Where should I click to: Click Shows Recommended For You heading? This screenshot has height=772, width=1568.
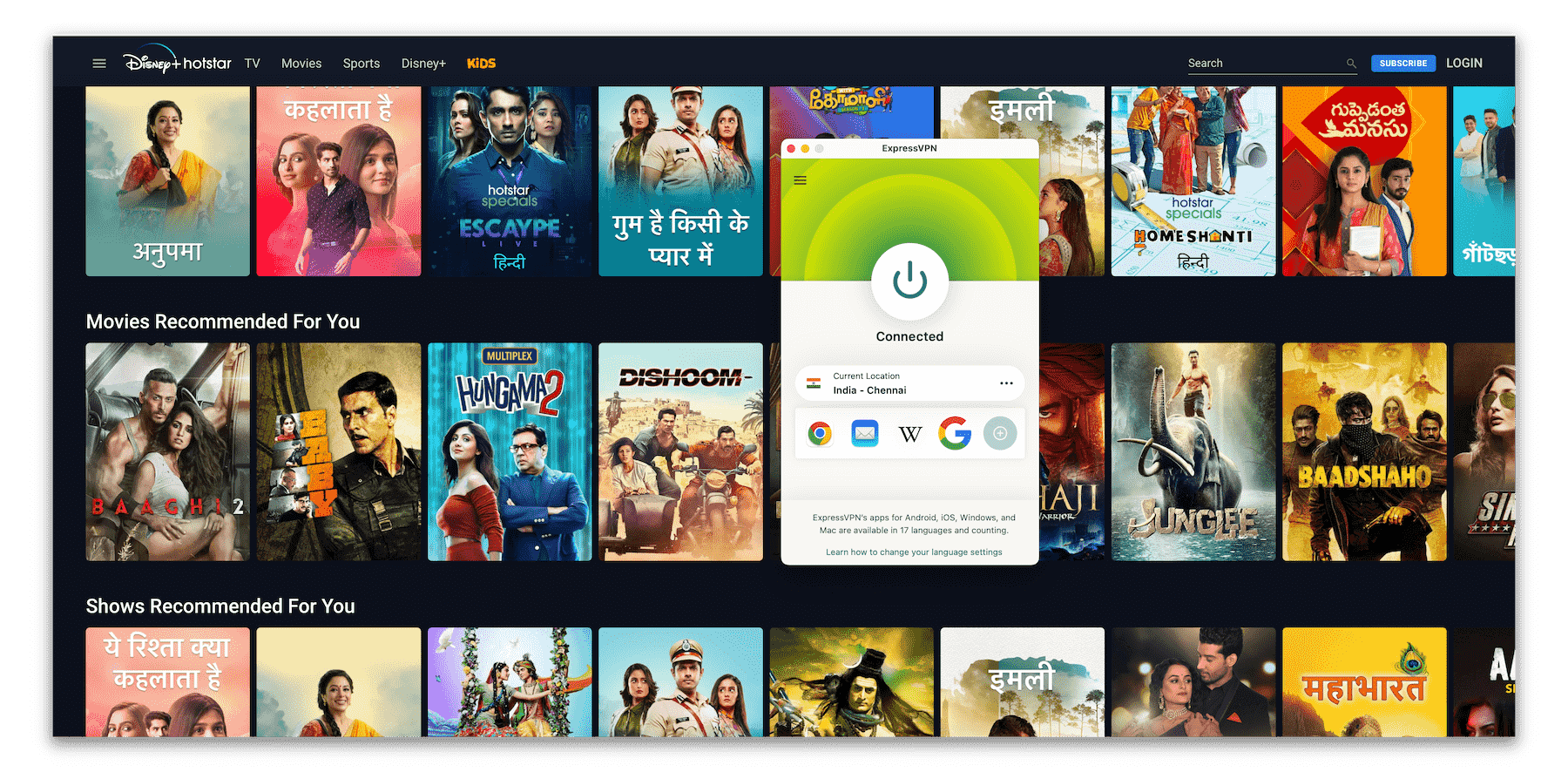pos(220,606)
